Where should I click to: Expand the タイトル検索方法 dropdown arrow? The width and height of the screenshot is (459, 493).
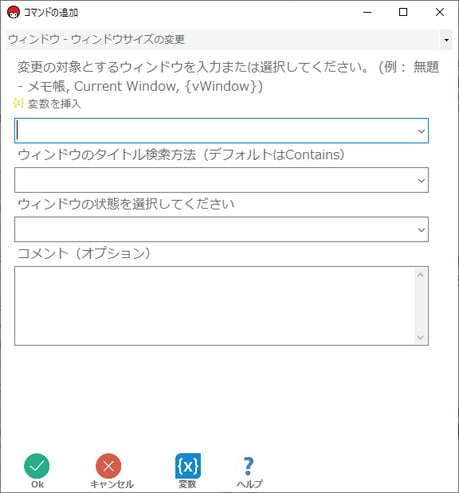tap(421, 180)
